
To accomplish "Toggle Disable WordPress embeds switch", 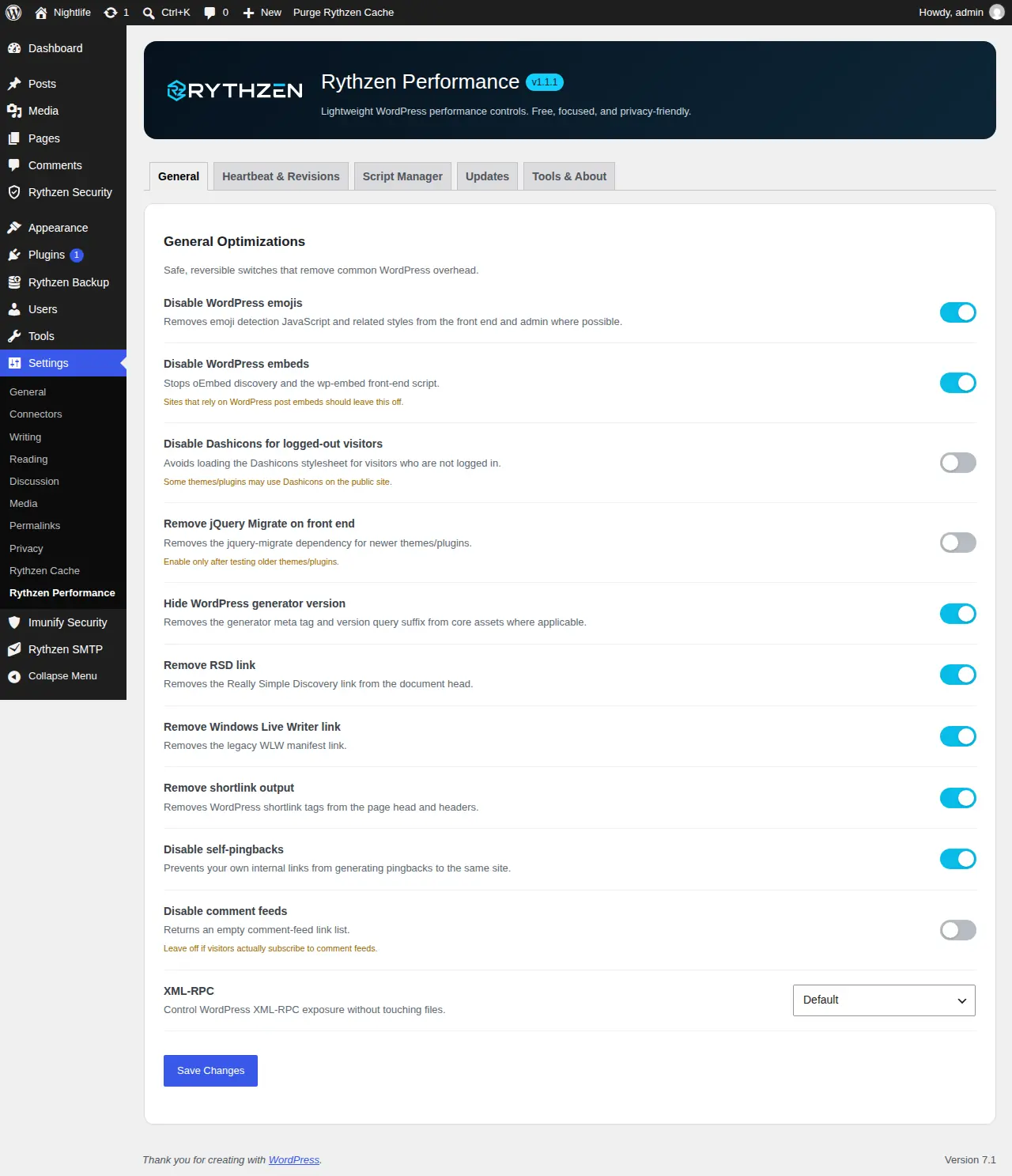I will click(957, 383).
